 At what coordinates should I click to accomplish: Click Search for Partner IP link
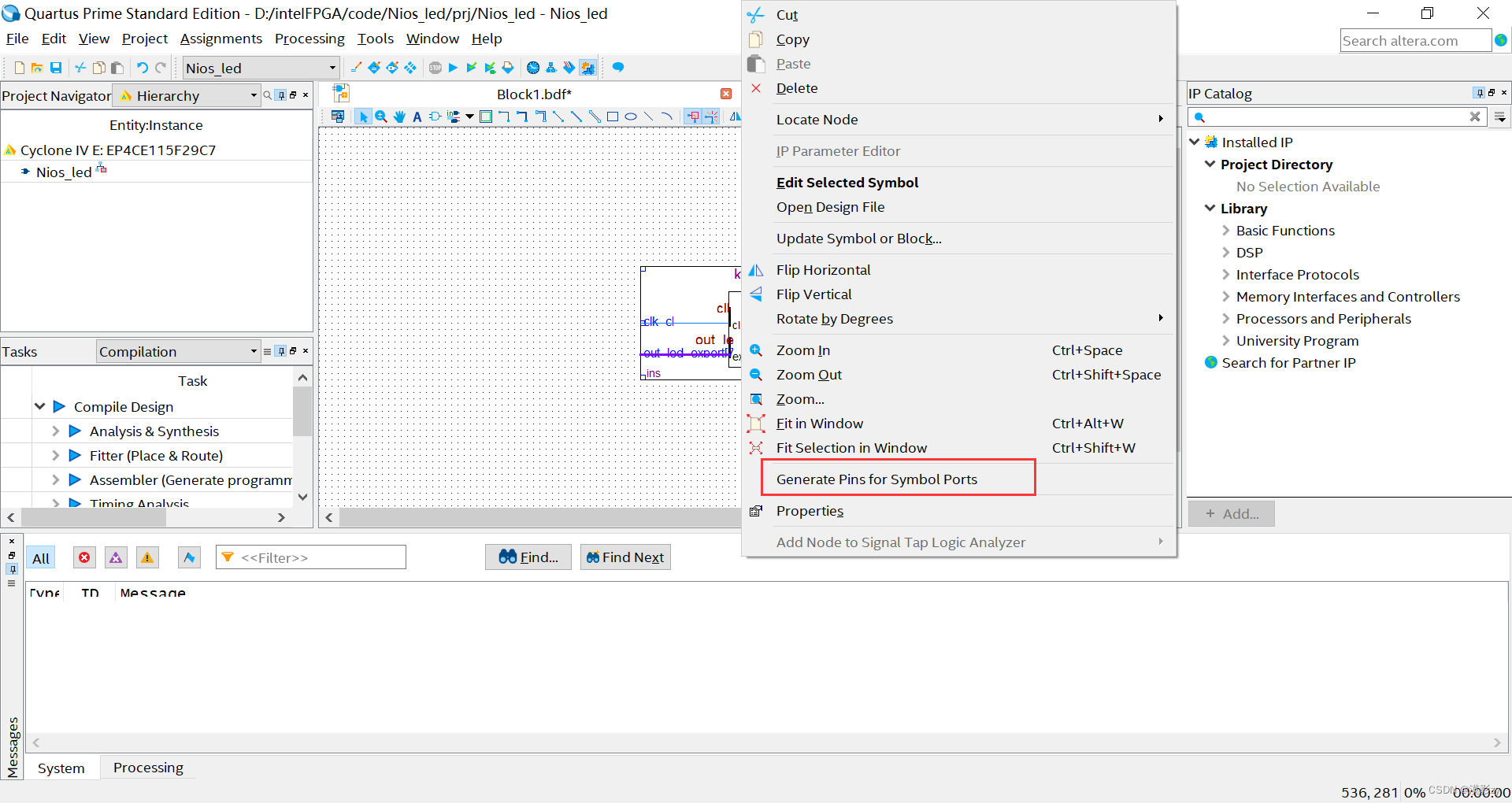[1288, 363]
